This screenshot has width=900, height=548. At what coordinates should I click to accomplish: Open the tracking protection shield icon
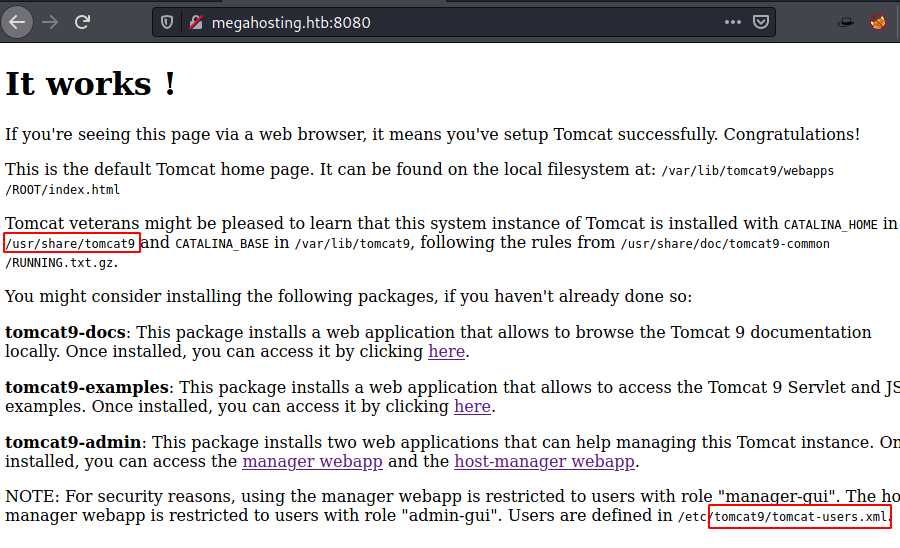[167, 22]
